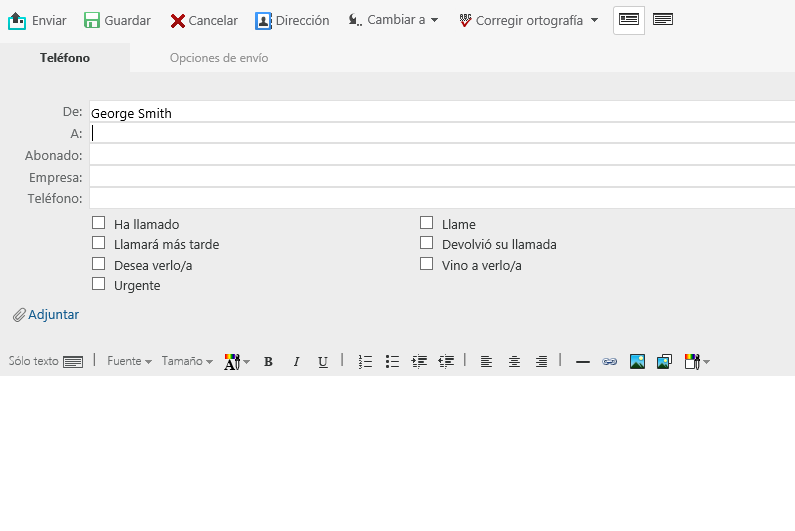Check the Llame checkbox

point(426,223)
